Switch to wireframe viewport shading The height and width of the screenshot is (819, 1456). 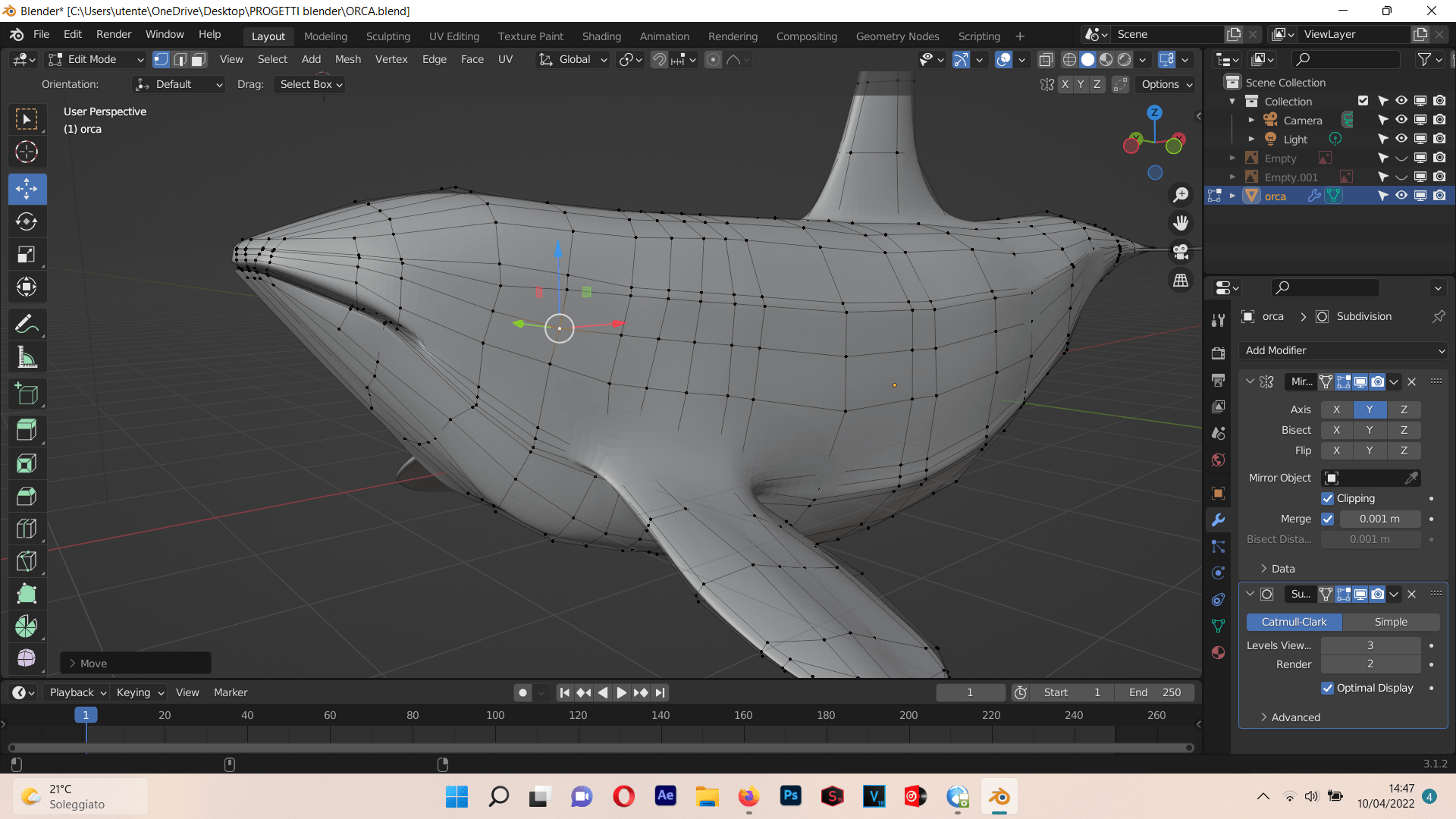tap(1069, 59)
